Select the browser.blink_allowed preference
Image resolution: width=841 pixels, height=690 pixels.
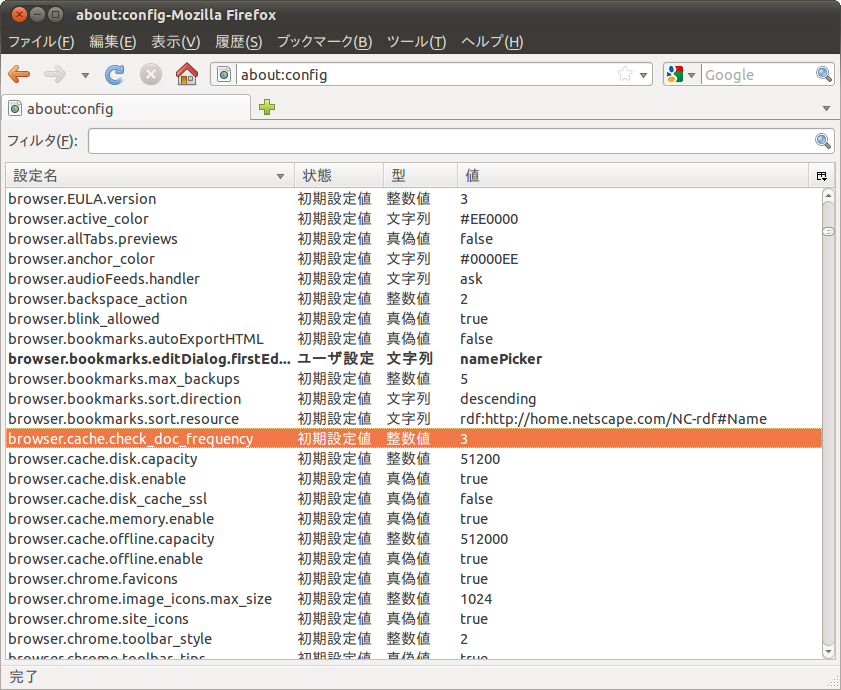click(414, 319)
